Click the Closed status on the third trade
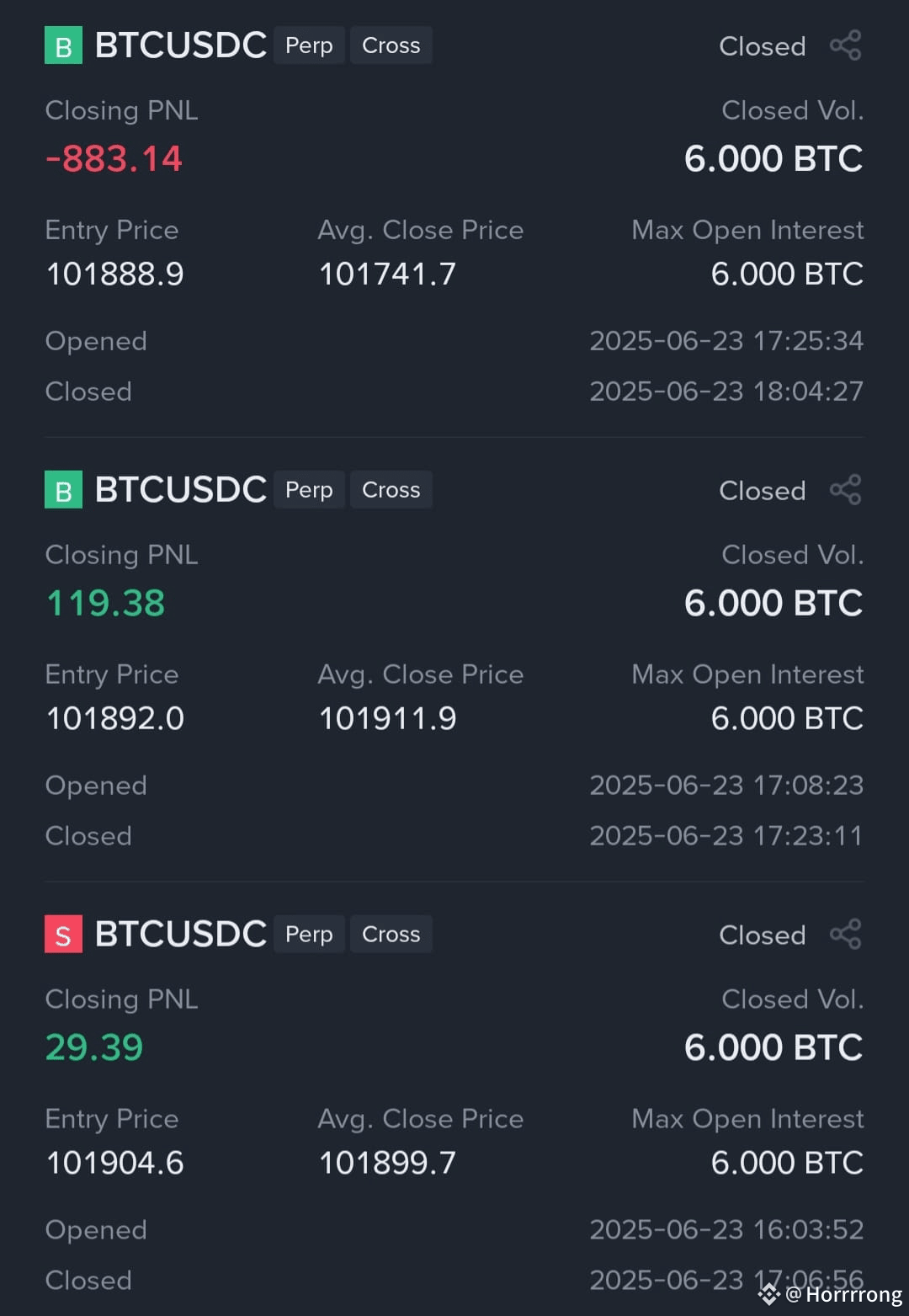 point(763,935)
